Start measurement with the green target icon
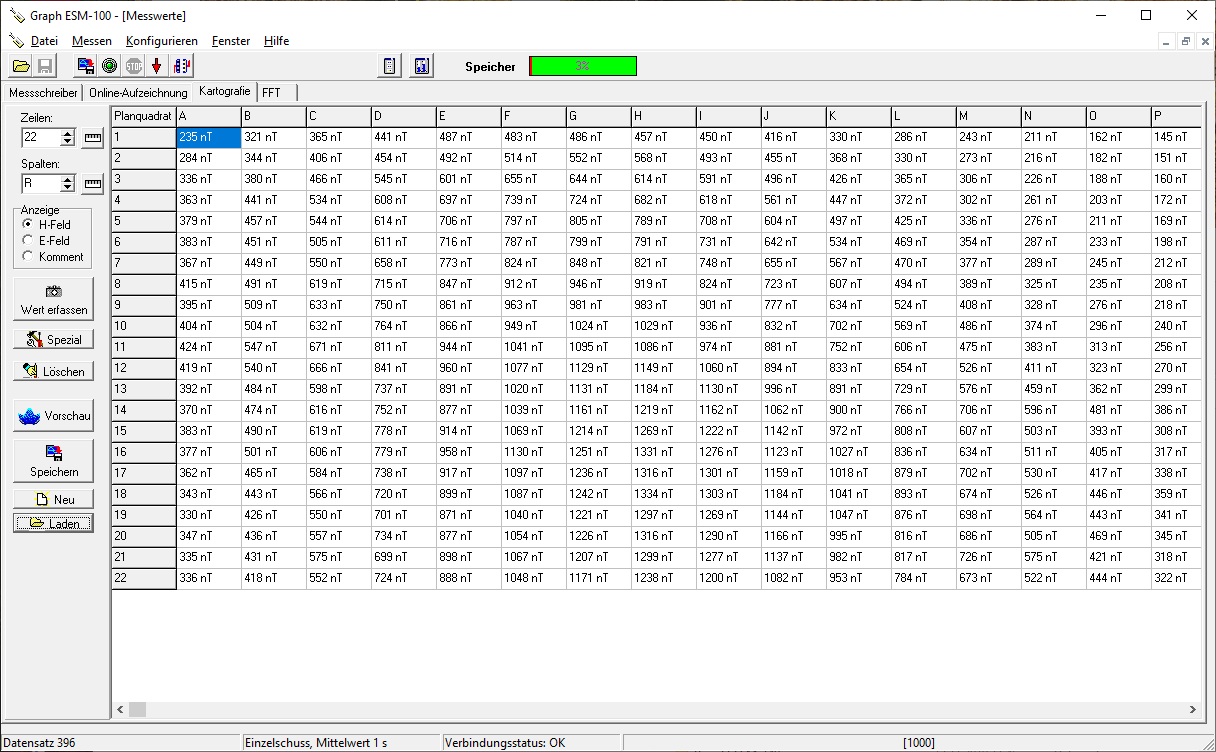 click(110, 66)
